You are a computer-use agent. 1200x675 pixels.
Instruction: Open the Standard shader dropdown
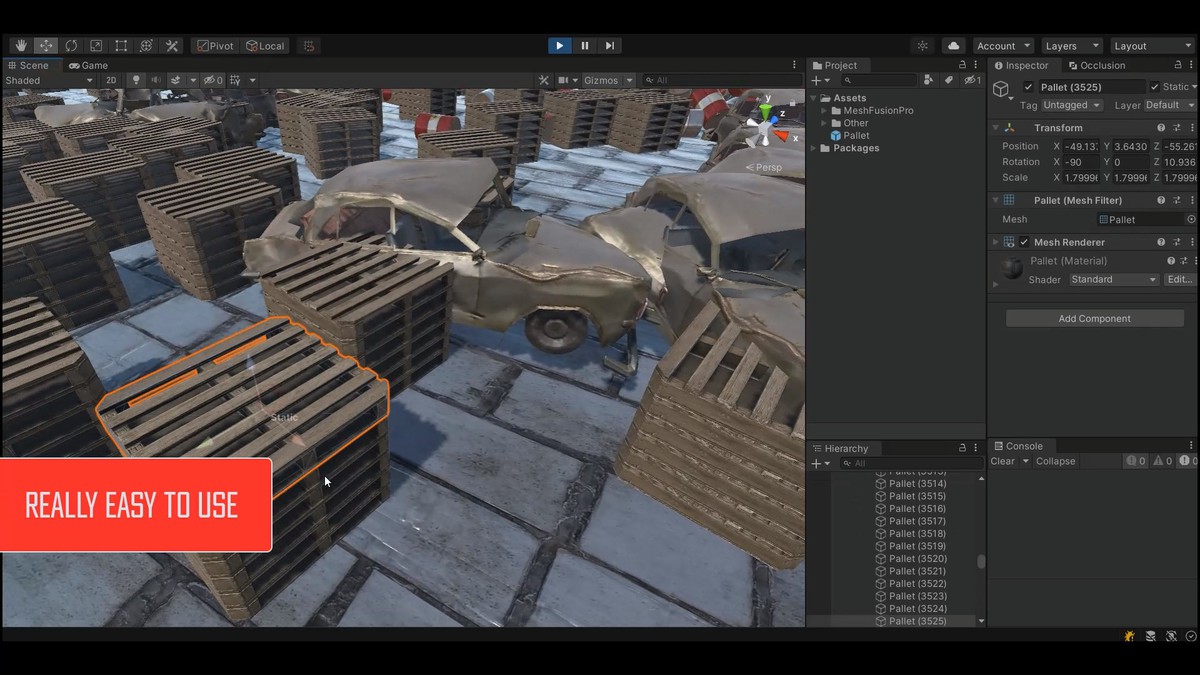pyautogui.click(x=1114, y=280)
